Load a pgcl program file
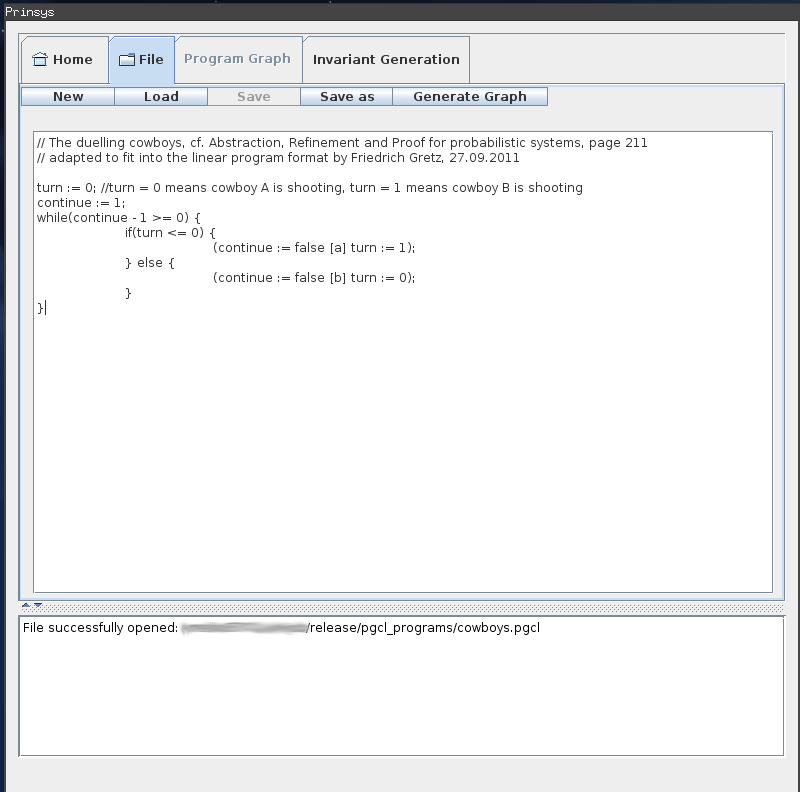The image size is (800, 792). (161, 96)
